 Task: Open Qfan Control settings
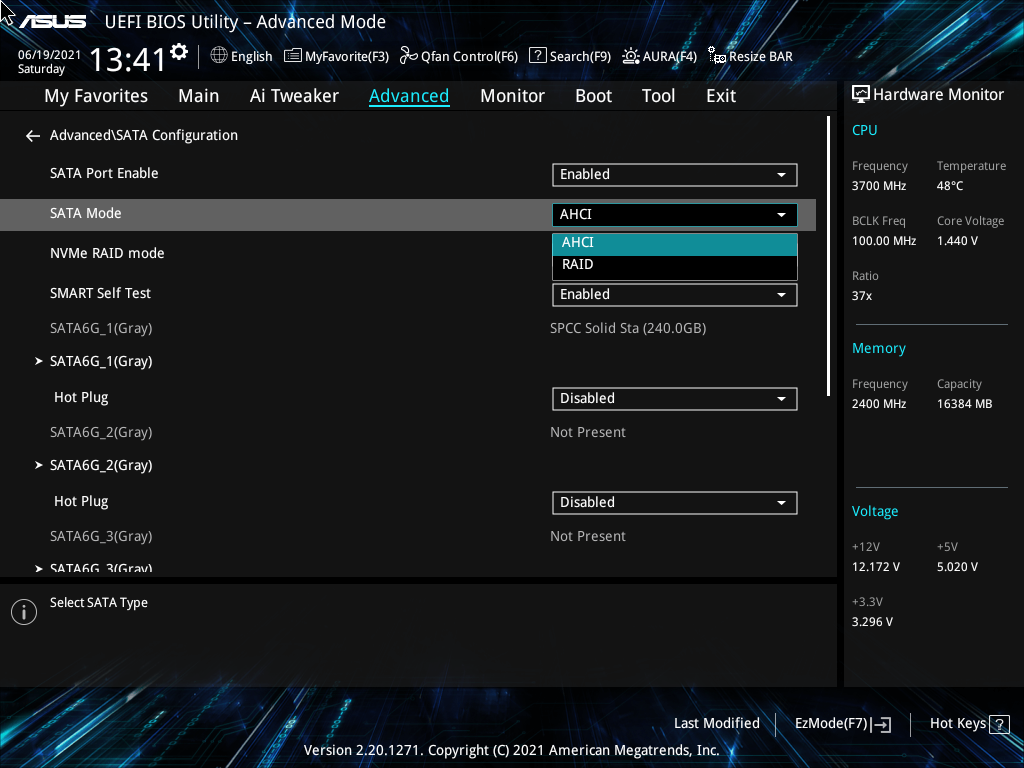[458, 56]
